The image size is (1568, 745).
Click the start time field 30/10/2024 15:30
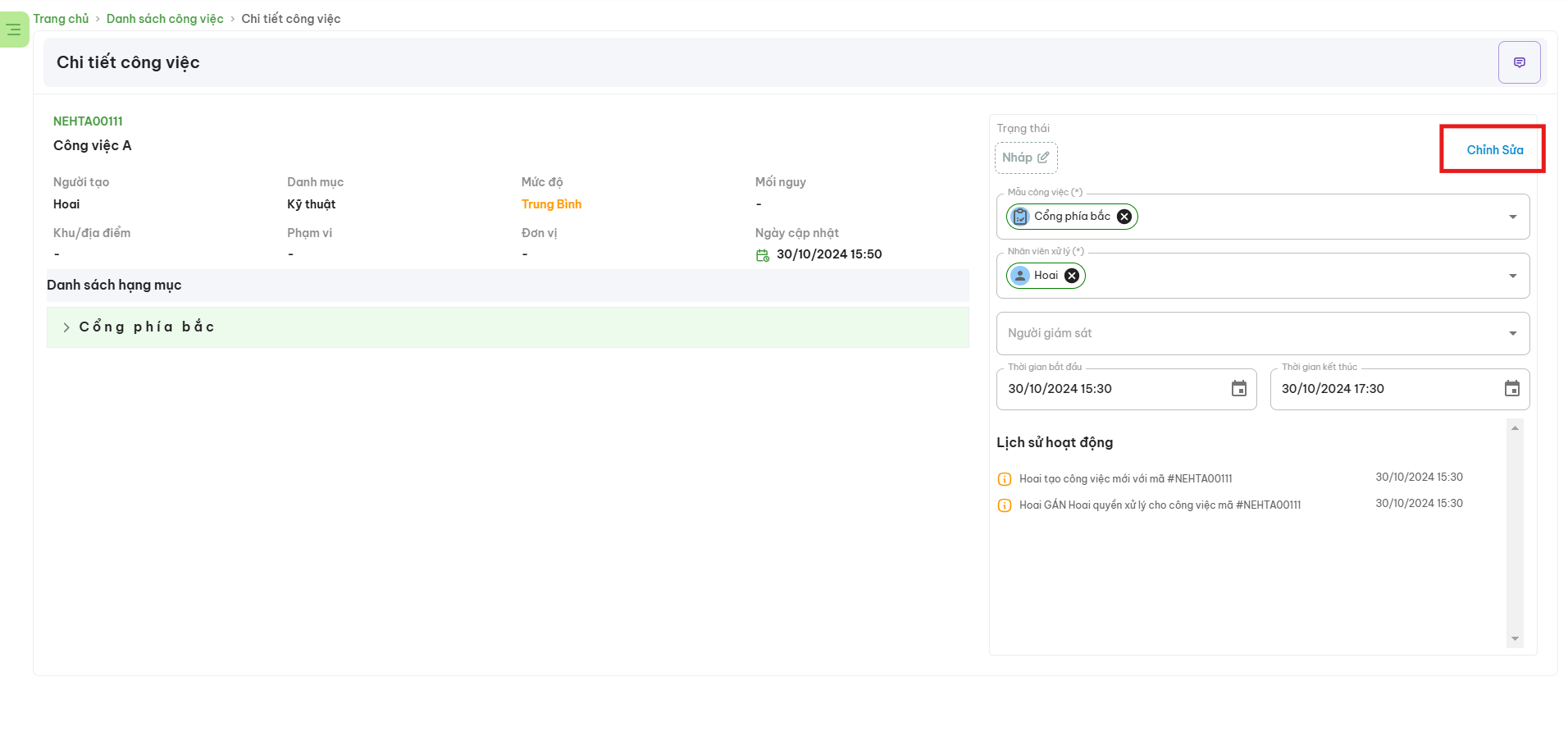(x=1126, y=389)
